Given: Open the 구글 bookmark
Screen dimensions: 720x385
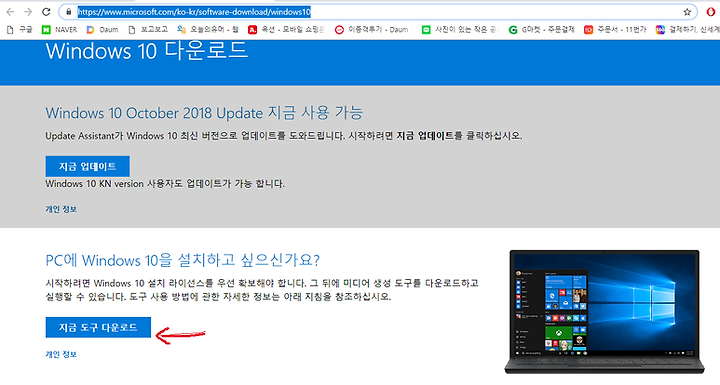Looking at the screenshot, I should point(19,29).
